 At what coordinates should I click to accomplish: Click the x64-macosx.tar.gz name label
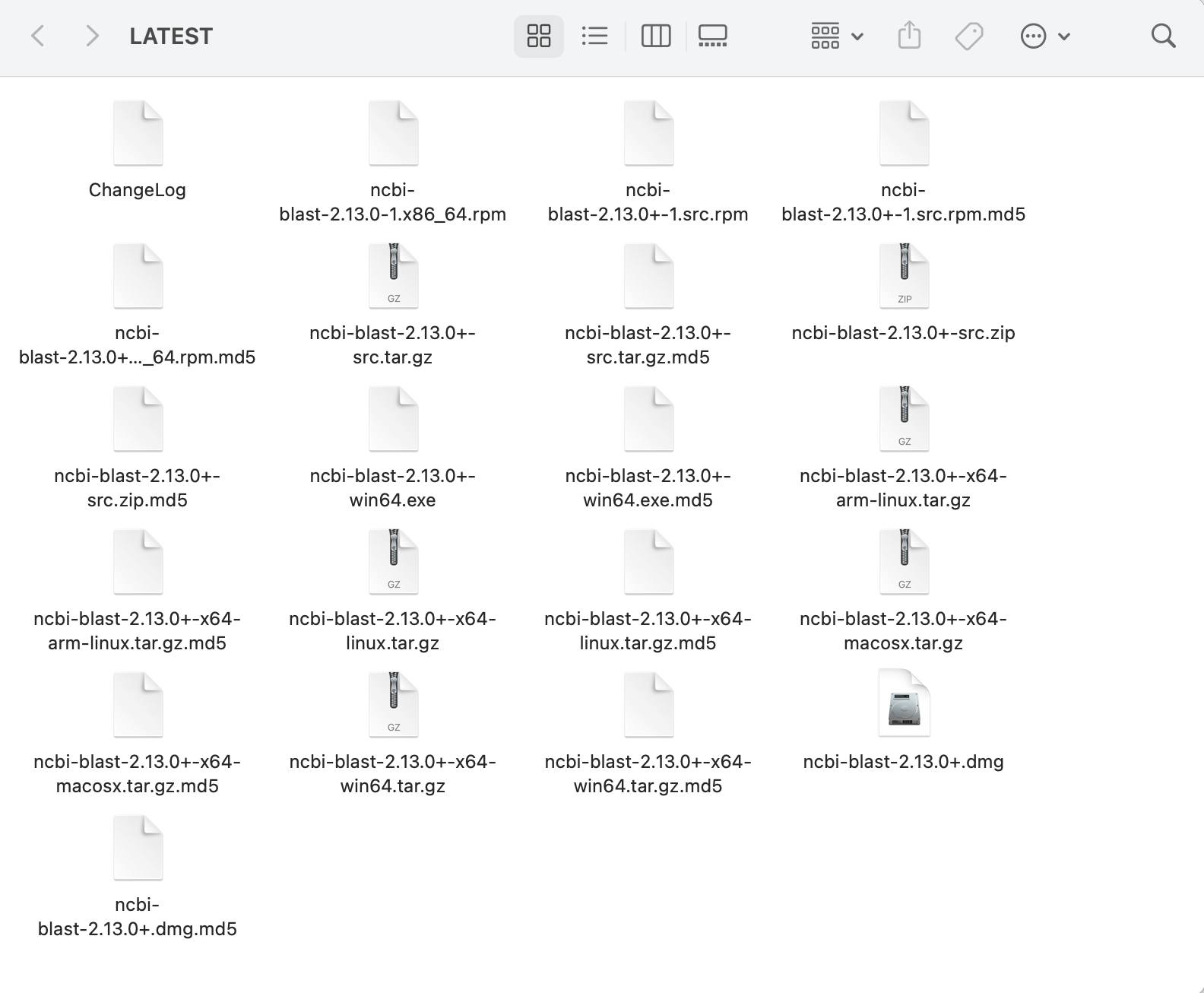pos(904,631)
